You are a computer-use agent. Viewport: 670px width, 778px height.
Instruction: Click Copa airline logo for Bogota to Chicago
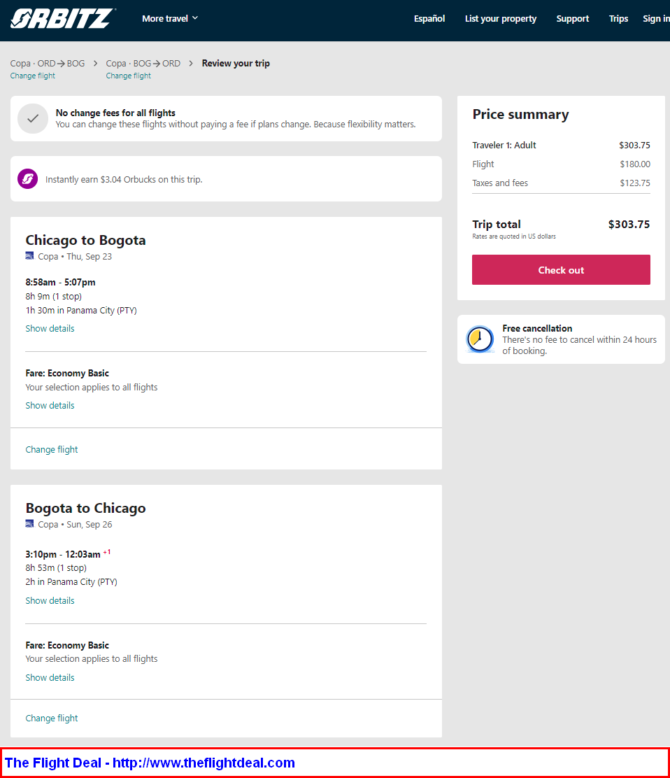pyautogui.click(x=30, y=524)
